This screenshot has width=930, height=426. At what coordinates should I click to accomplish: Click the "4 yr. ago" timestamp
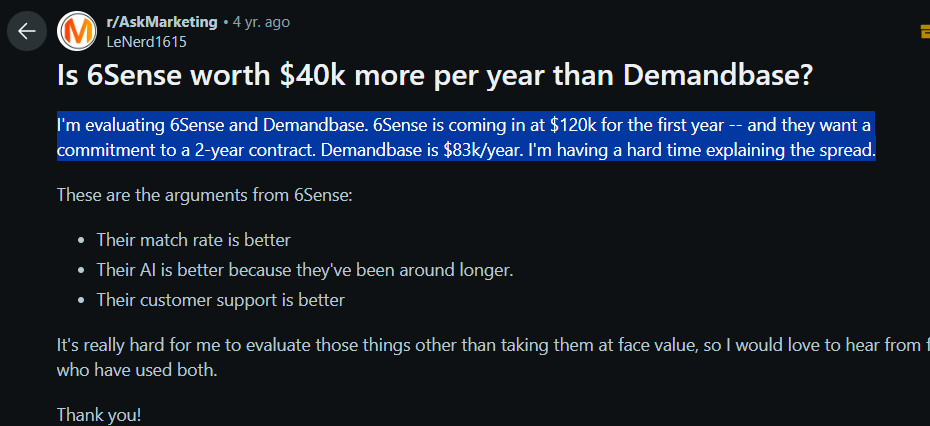click(x=261, y=22)
